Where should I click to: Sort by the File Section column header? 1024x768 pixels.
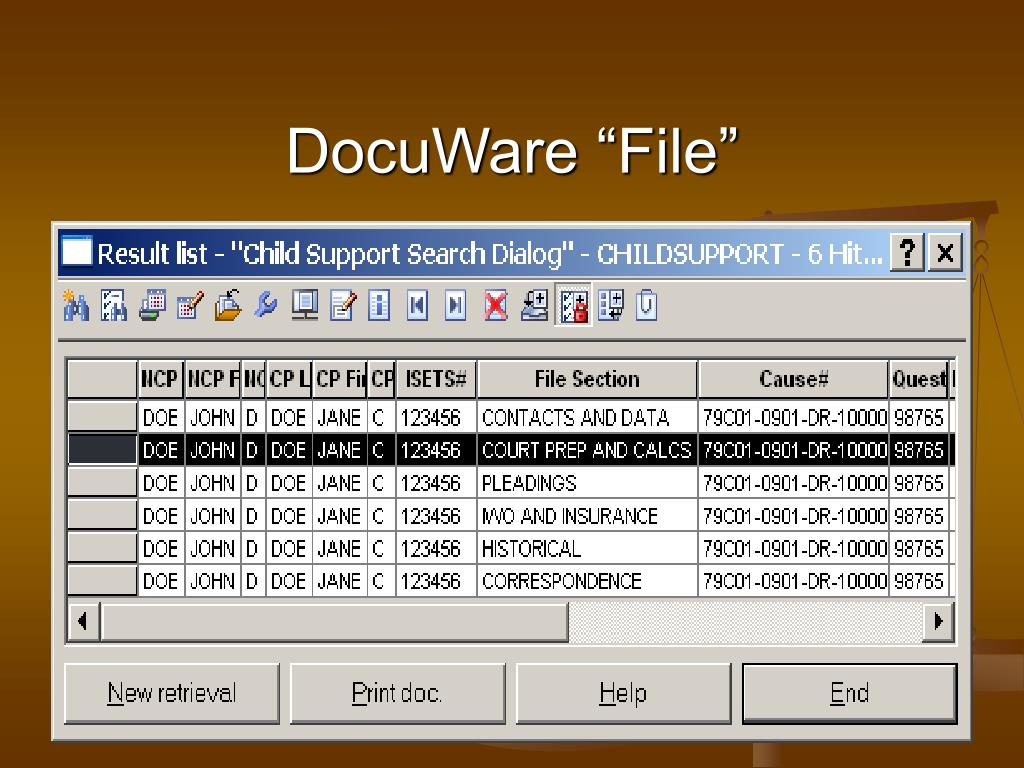[x=587, y=379]
